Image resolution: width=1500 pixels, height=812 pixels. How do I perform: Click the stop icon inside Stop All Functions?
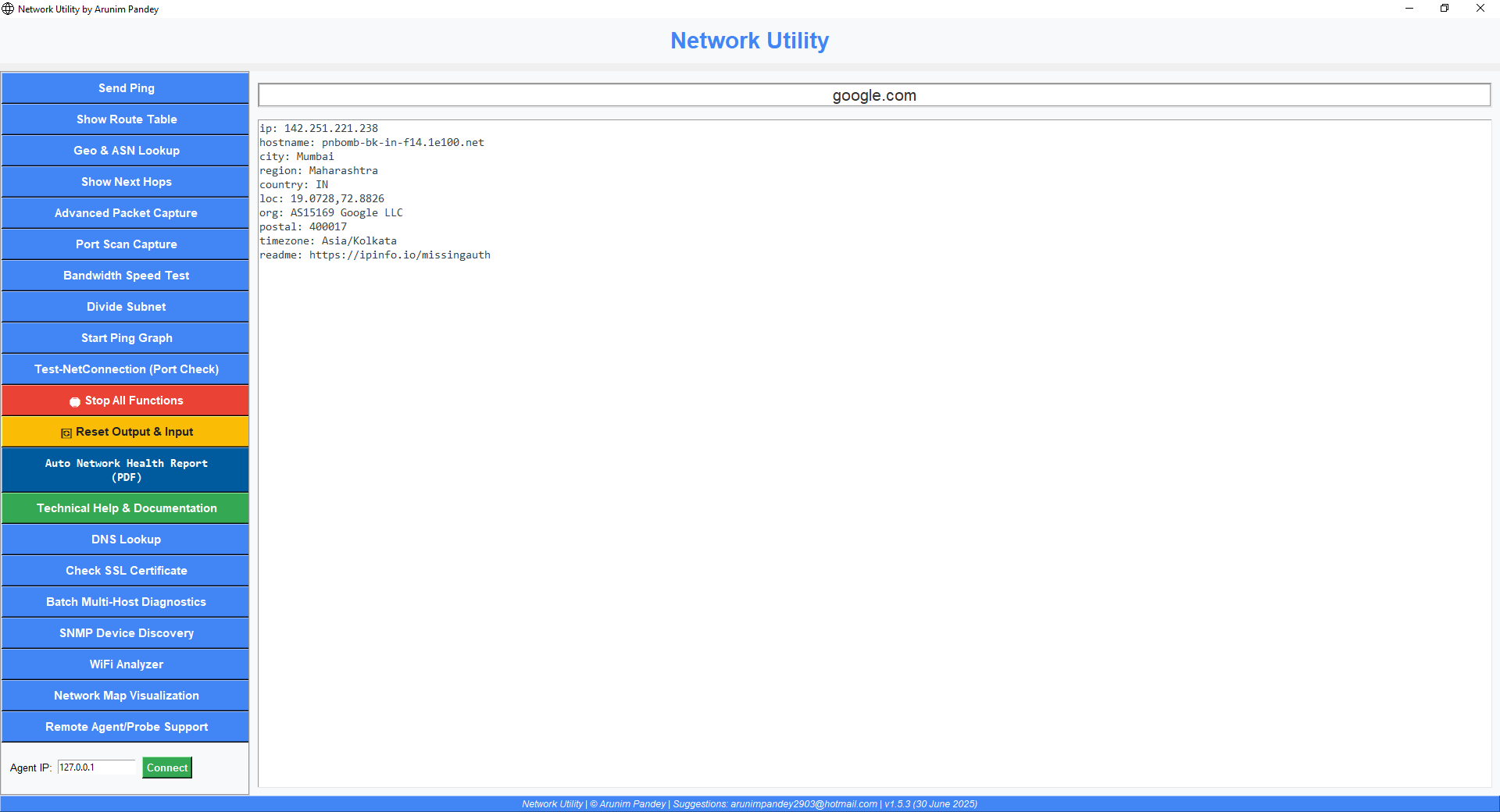click(75, 401)
